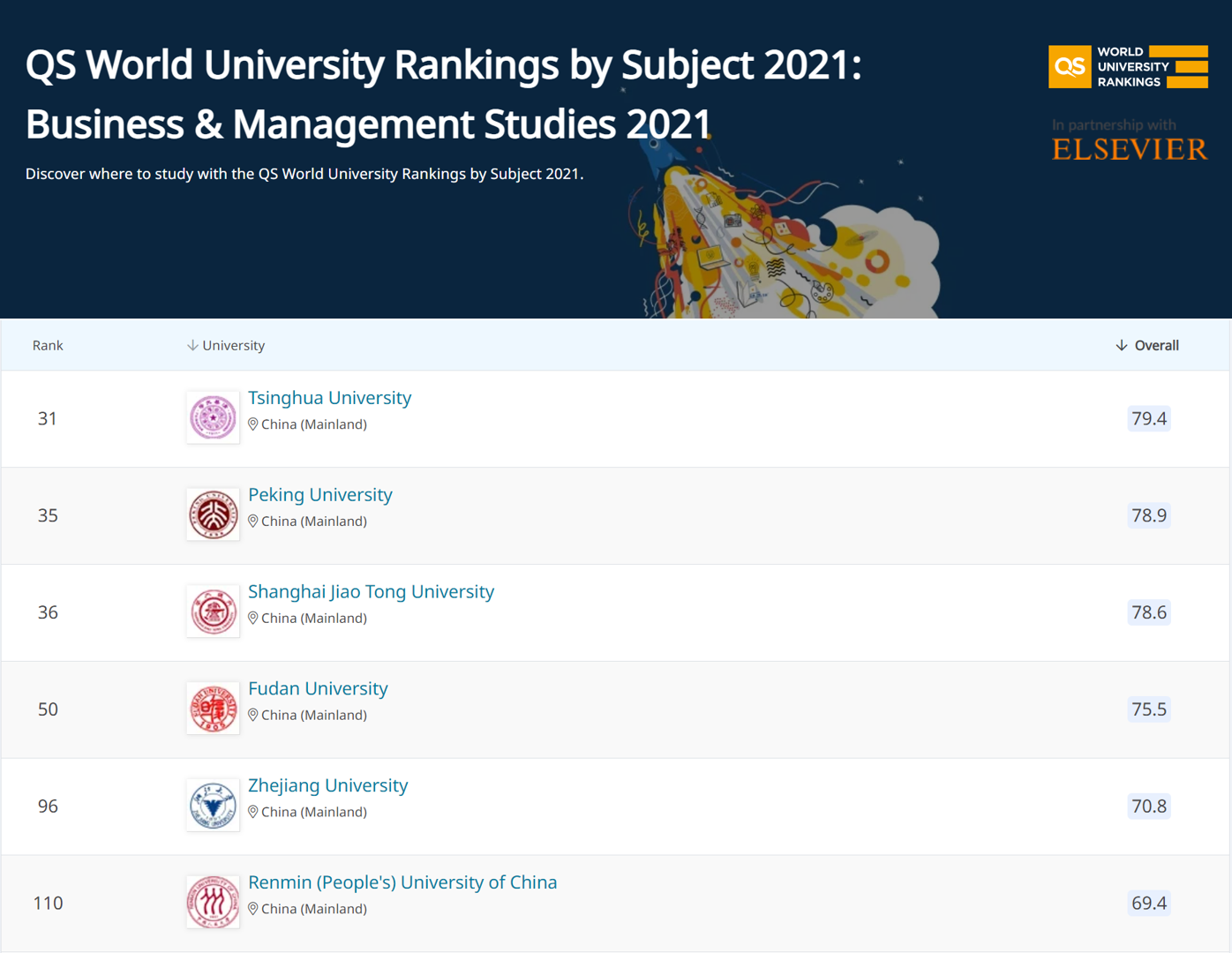Image resolution: width=1232 pixels, height=953 pixels.
Task: Click the Elsevier partner logo
Action: [1130, 148]
